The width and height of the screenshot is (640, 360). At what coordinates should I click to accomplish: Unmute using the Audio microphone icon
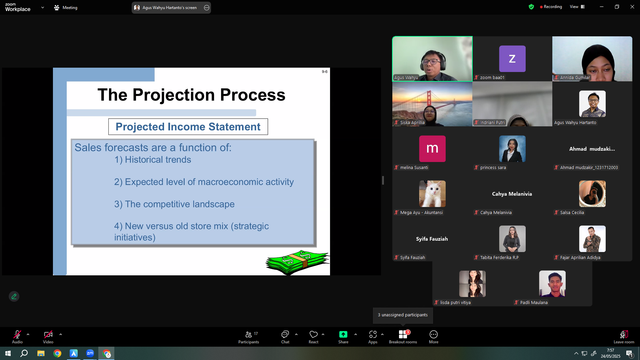pyautogui.click(x=17, y=334)
